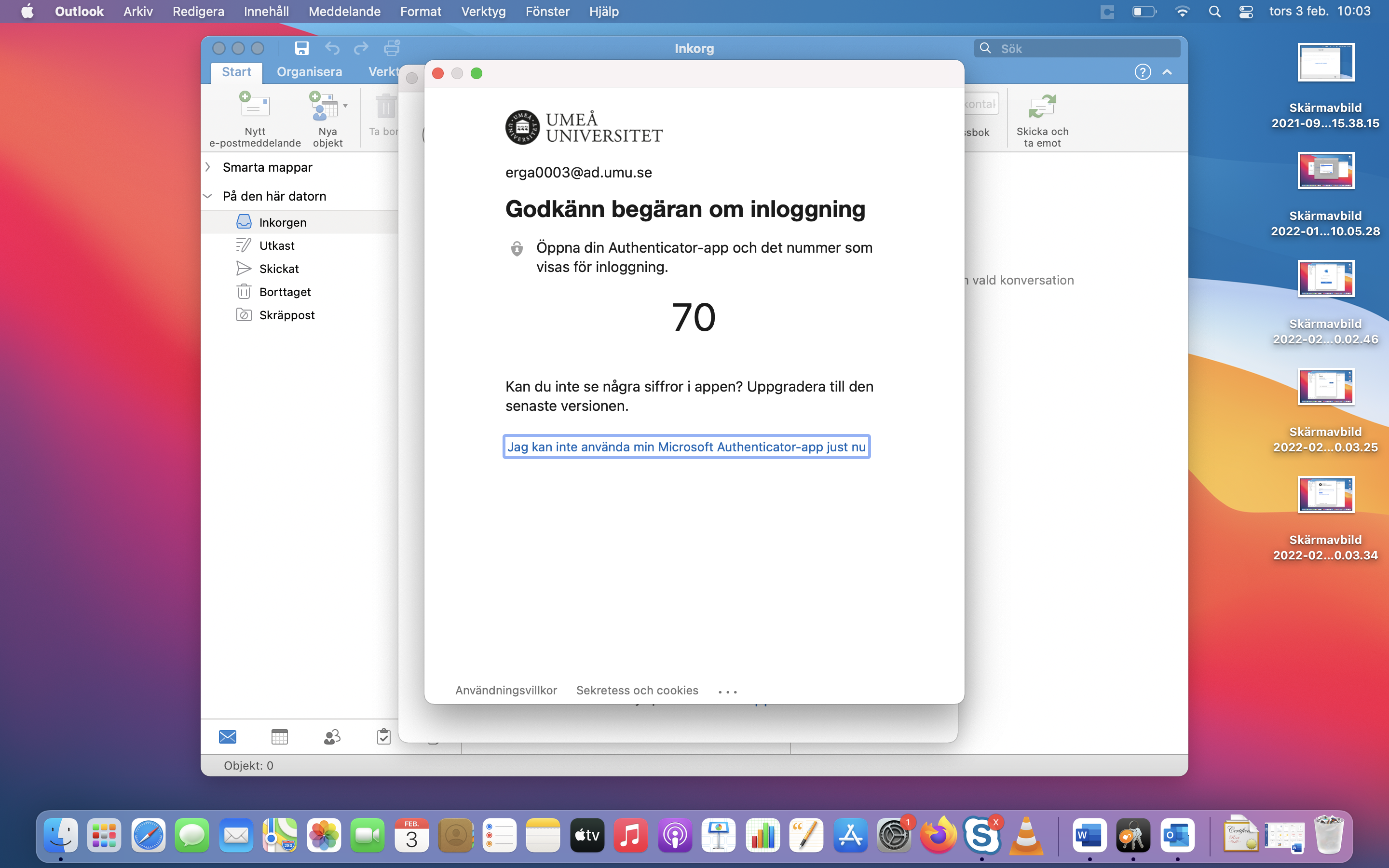
Task: Open the Start ribbon tab
Action: point(236,72)
